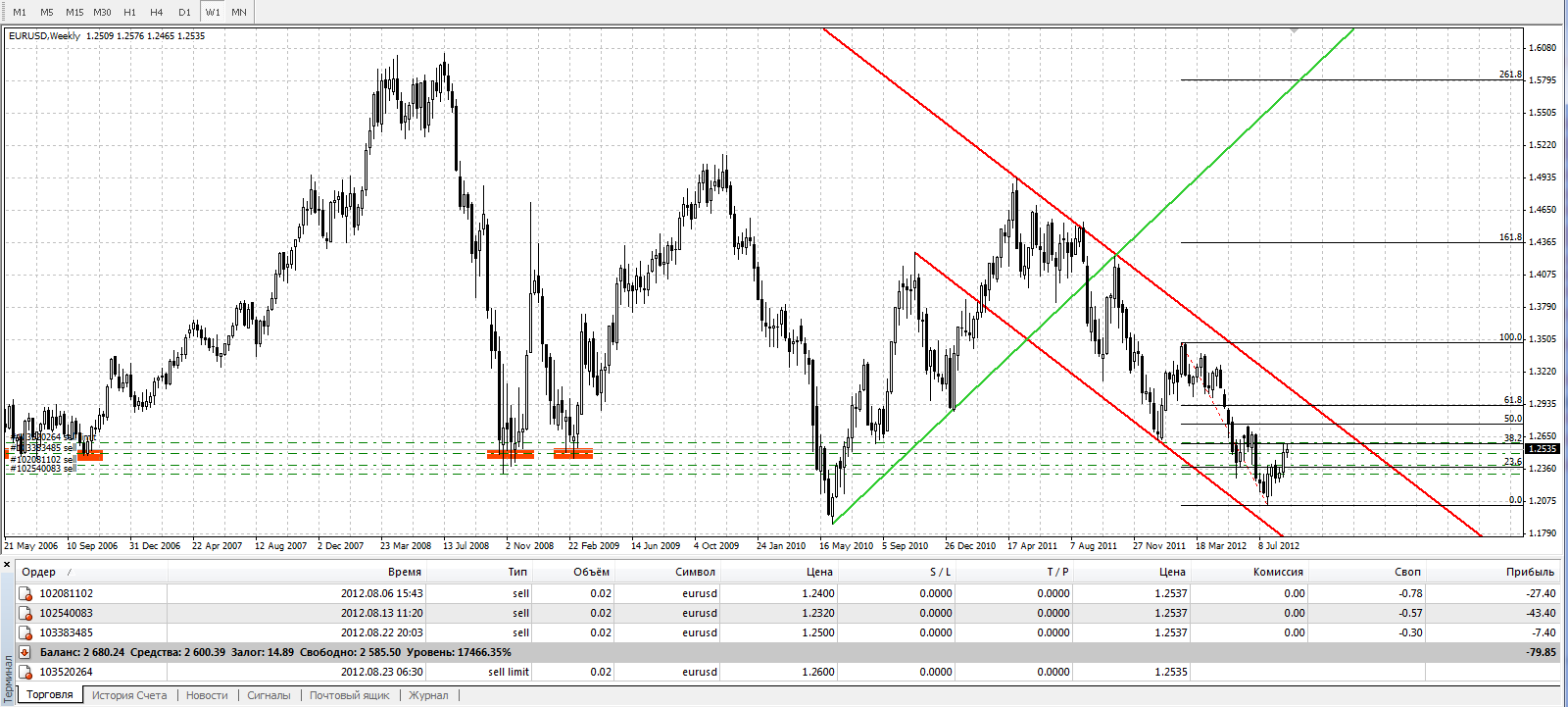Click the sell limit type cell
This screenshot has height=707, width=1568.
pyautogui.click(x=509, y=672)
